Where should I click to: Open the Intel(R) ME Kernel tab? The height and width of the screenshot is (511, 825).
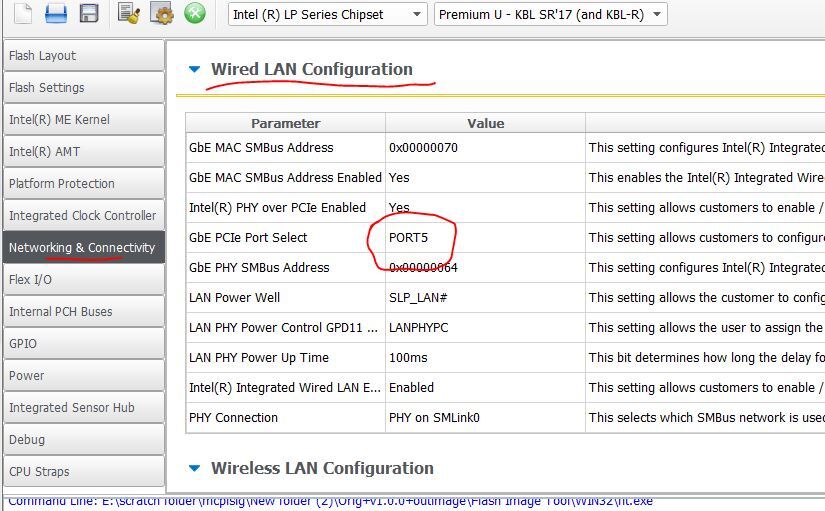(83, 120)
